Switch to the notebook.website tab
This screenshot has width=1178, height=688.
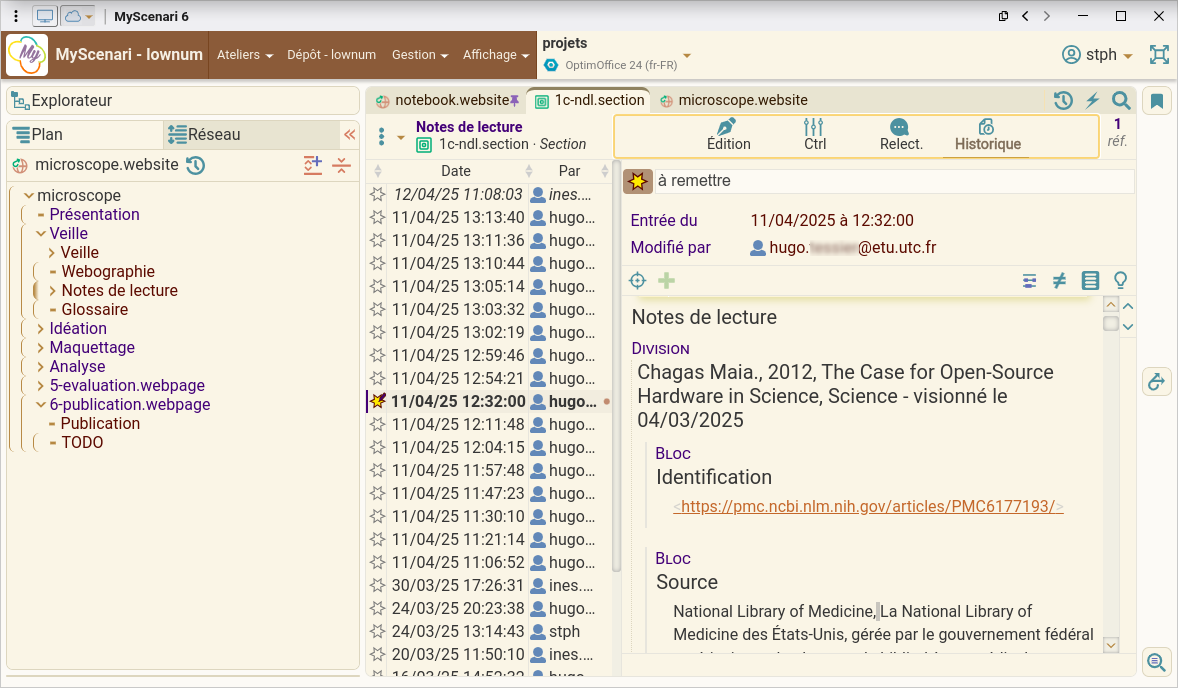tap(443, 100)
